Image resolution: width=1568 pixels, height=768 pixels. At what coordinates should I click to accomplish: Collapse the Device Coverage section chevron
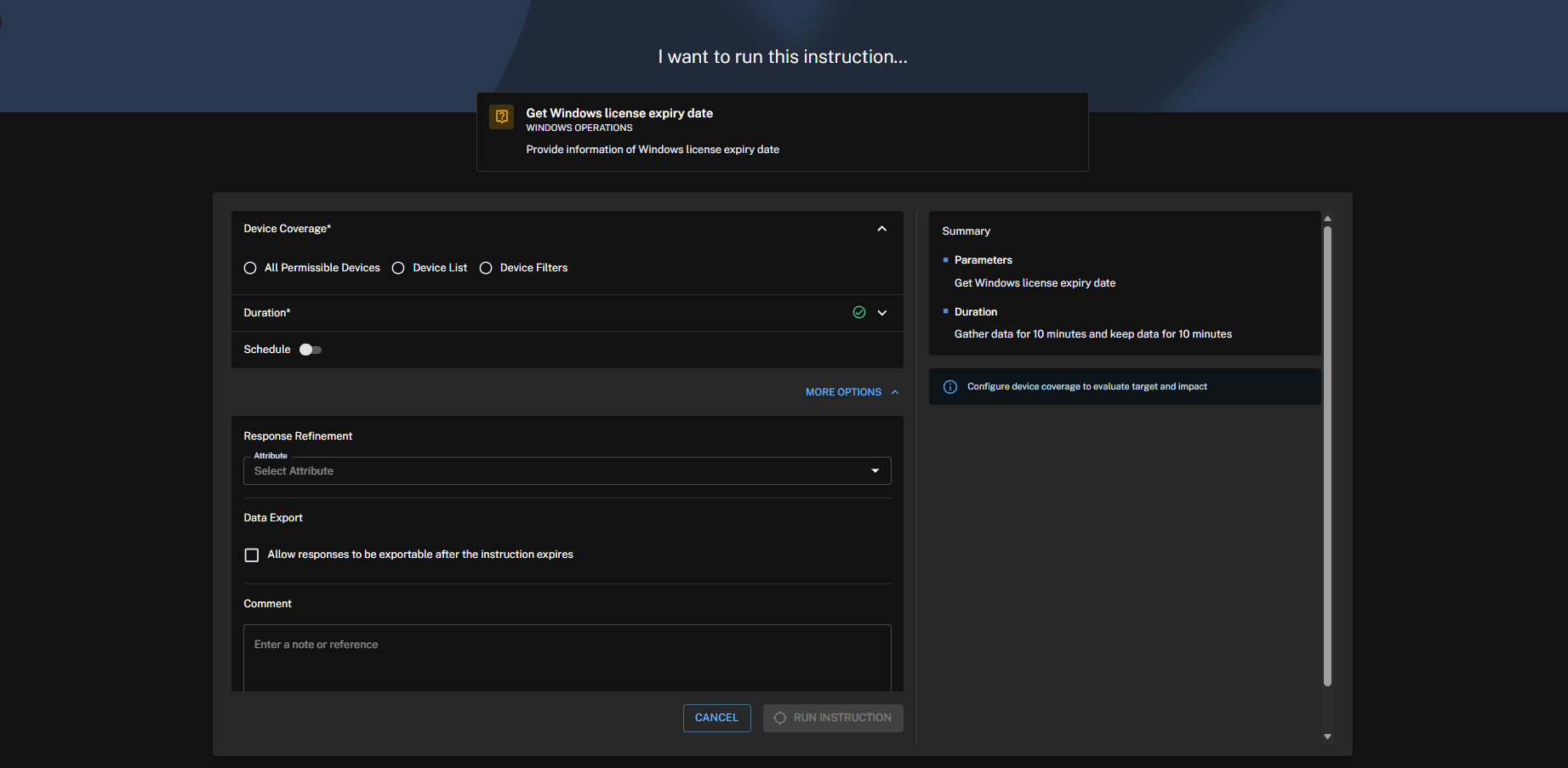[882, 229]
